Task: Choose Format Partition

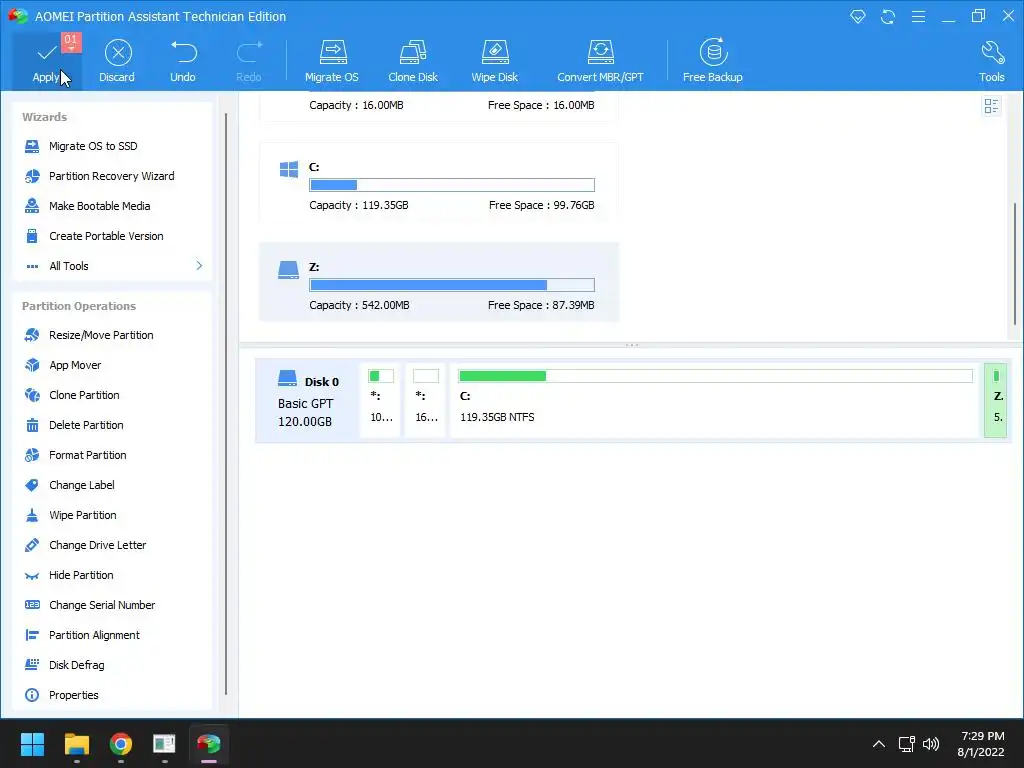Action: 88,455
